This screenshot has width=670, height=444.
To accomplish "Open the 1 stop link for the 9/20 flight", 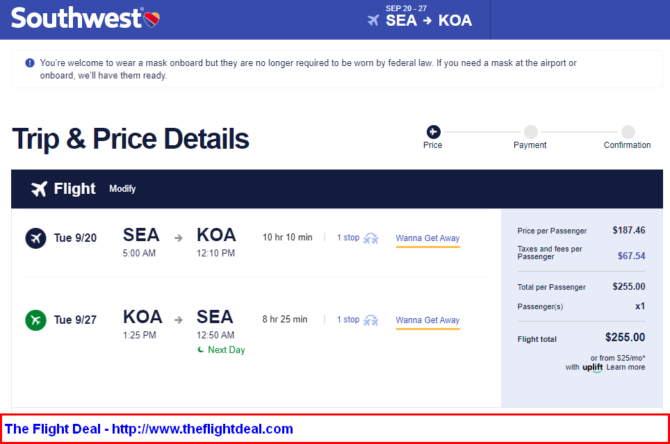I will pos(348,238).
